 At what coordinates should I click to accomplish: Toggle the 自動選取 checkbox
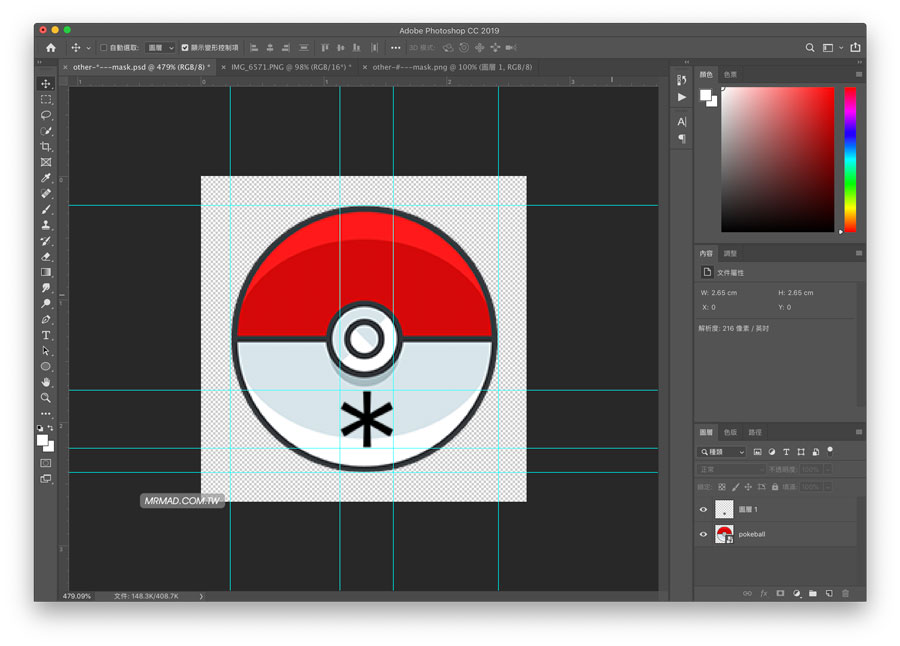click(x=103, y=48)
